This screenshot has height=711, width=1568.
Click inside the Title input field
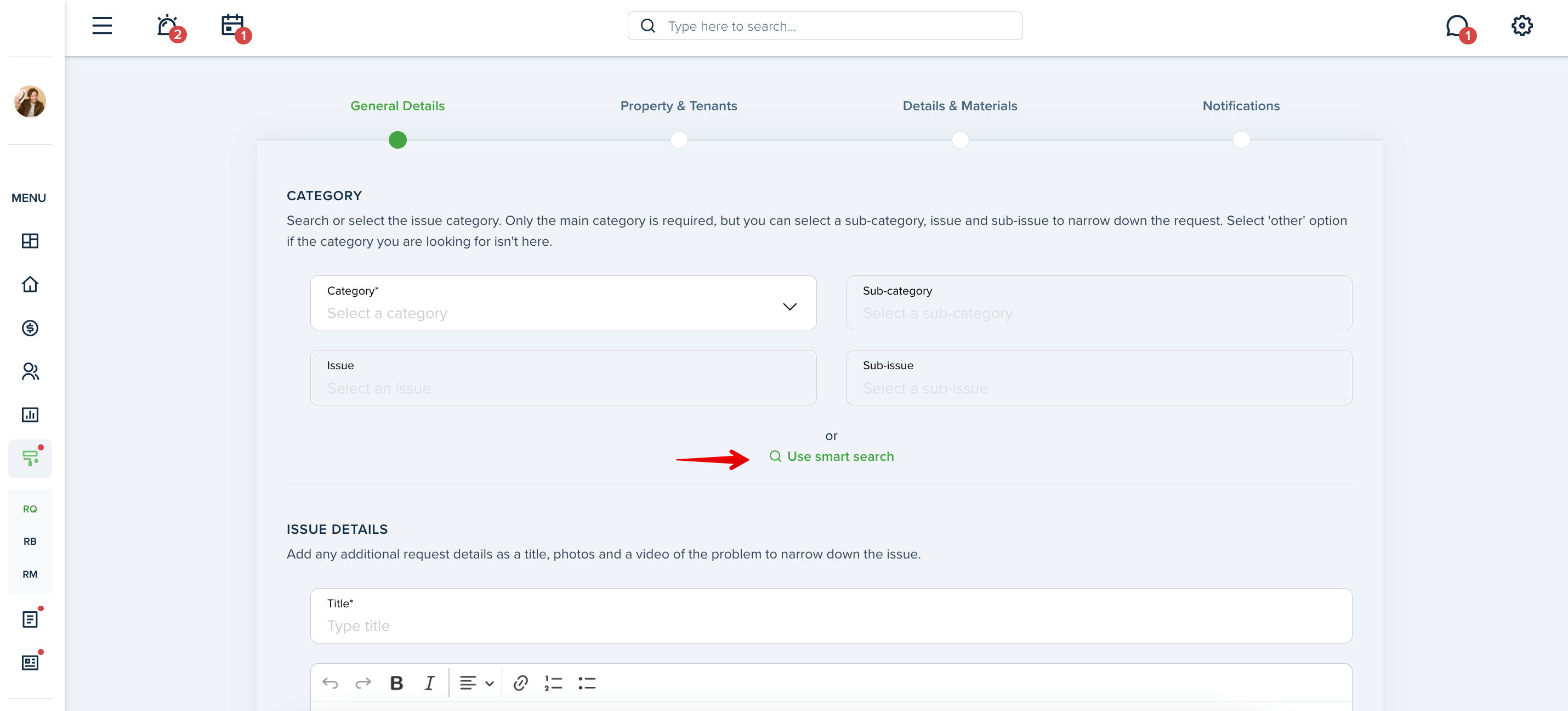tap(831, 616)
